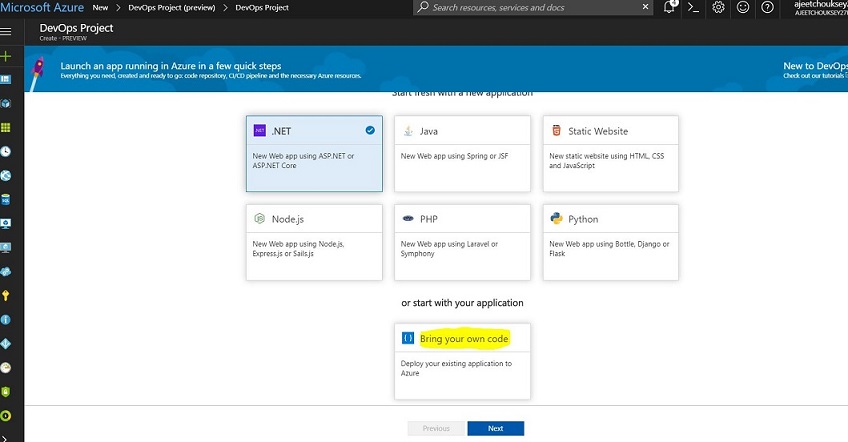Select the Static Website card
848x442 pixels.
[x=611, y=153]
